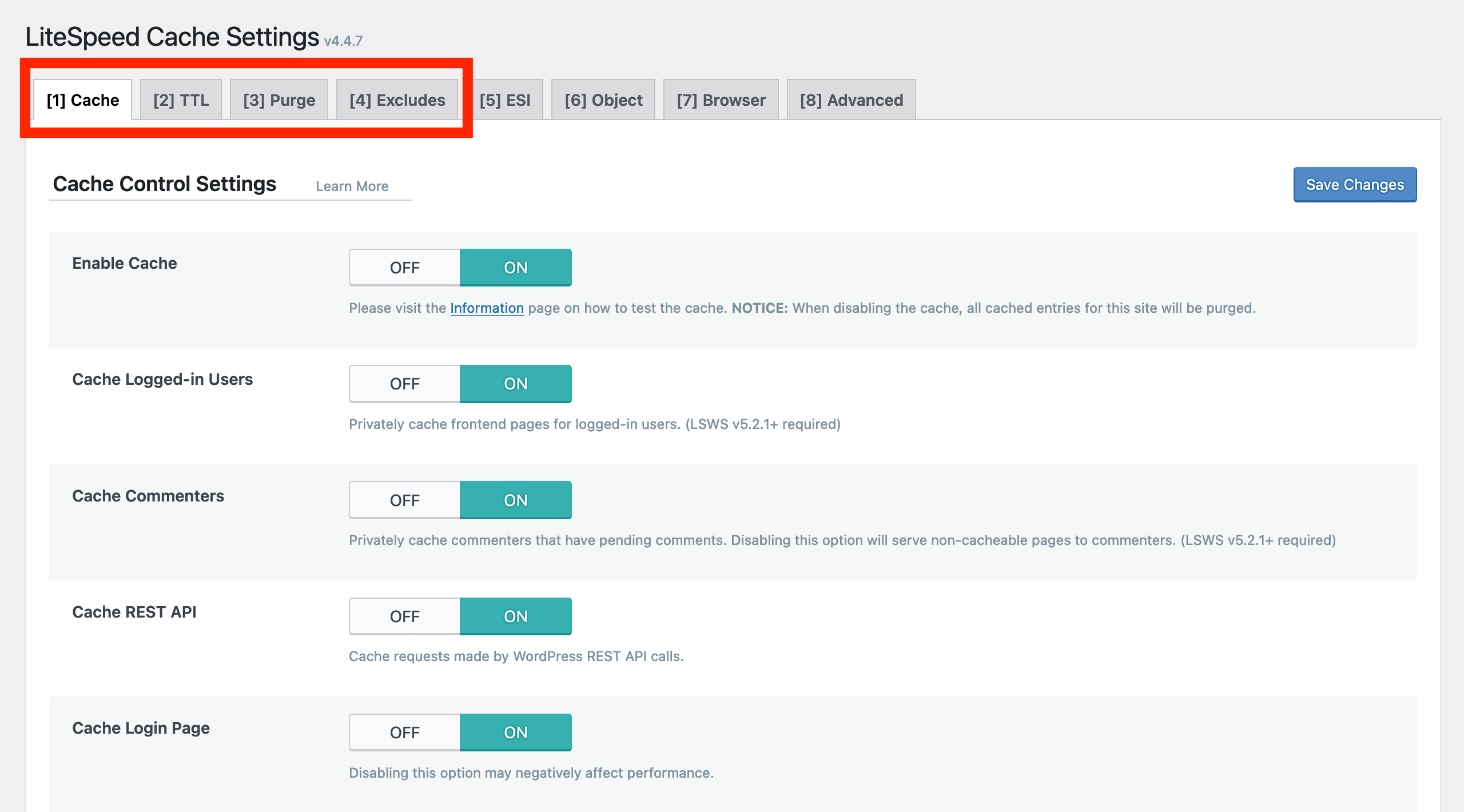Switch to the [1] Cache tab

[82, 100]
